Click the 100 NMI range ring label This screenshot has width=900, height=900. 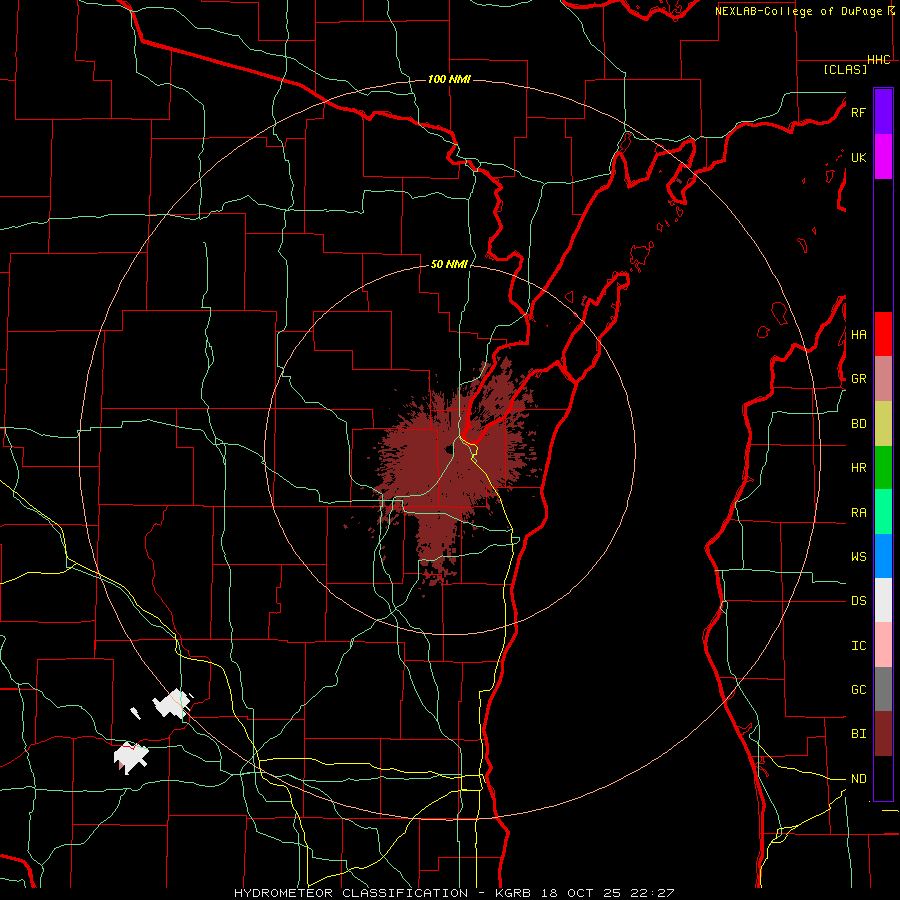coord(449,79)
